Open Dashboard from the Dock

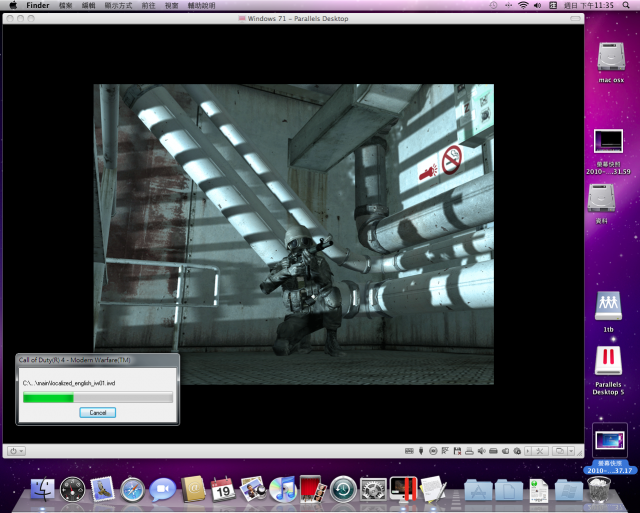tap(73, 489)
